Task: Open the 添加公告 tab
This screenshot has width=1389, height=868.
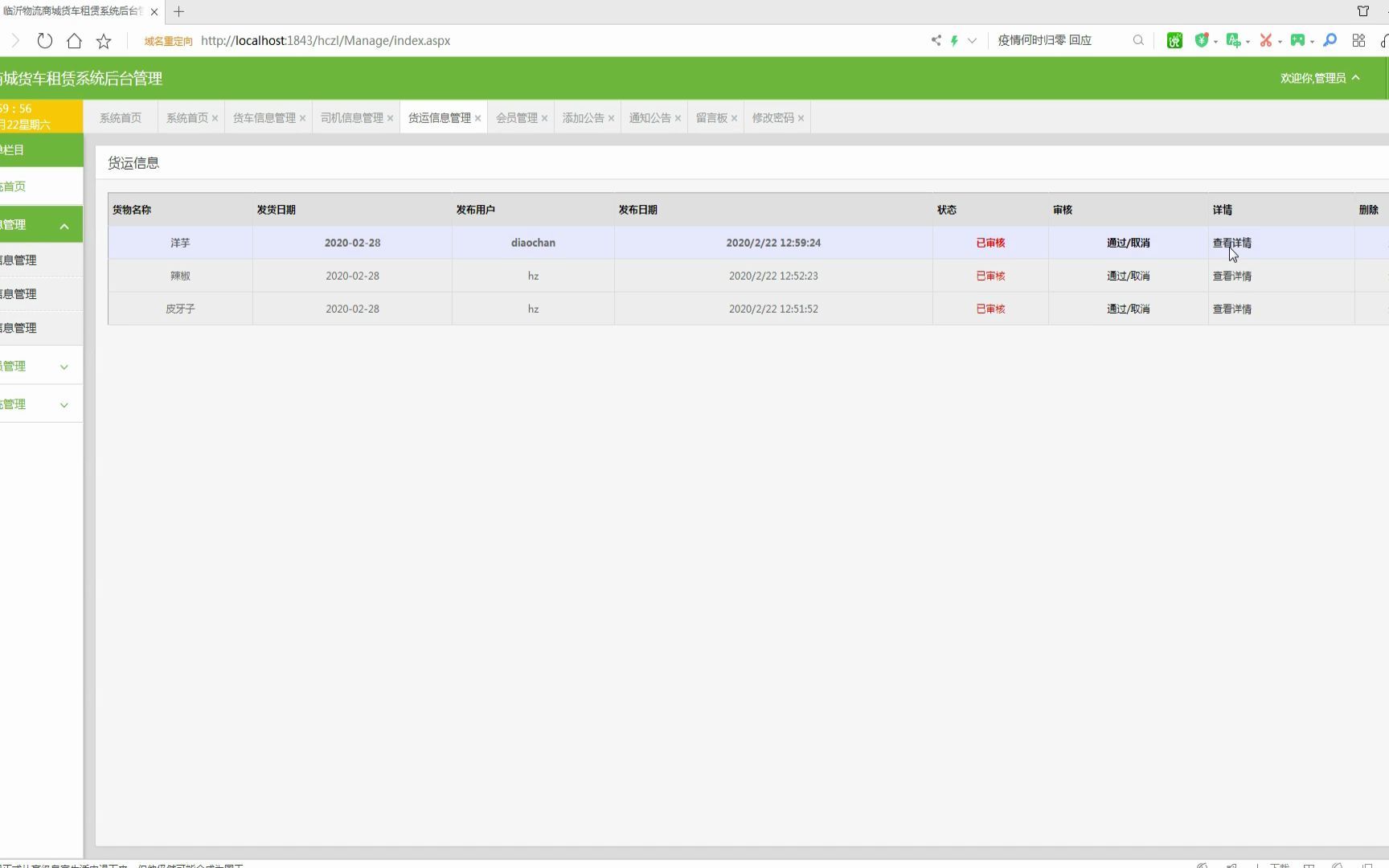Action: (x=584, y=117)
